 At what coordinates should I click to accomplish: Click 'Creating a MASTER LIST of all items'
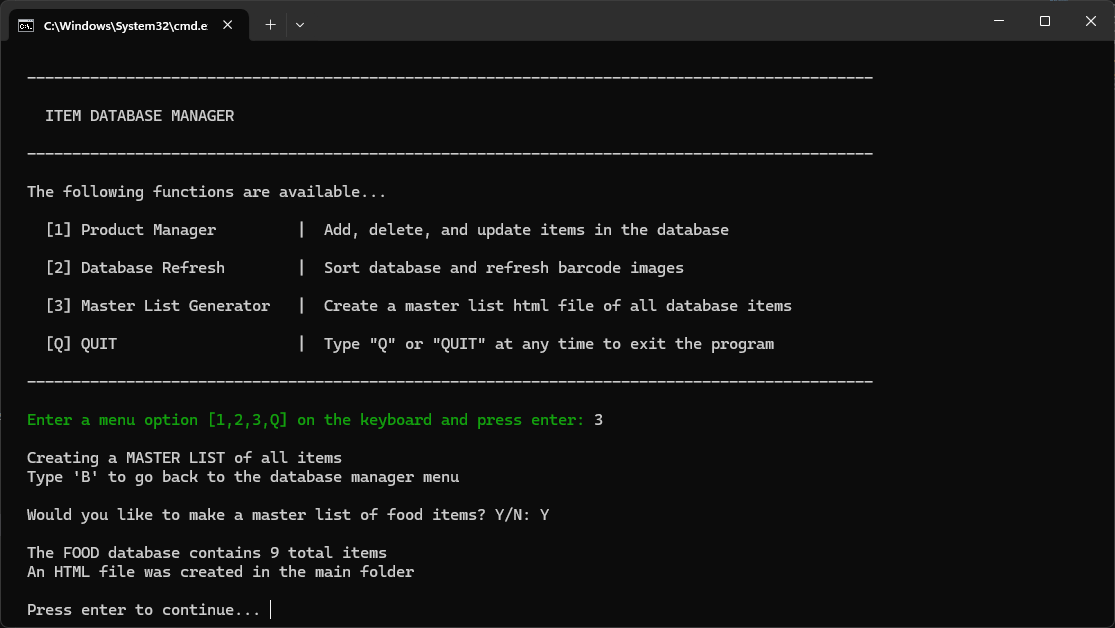click(184, 458)
